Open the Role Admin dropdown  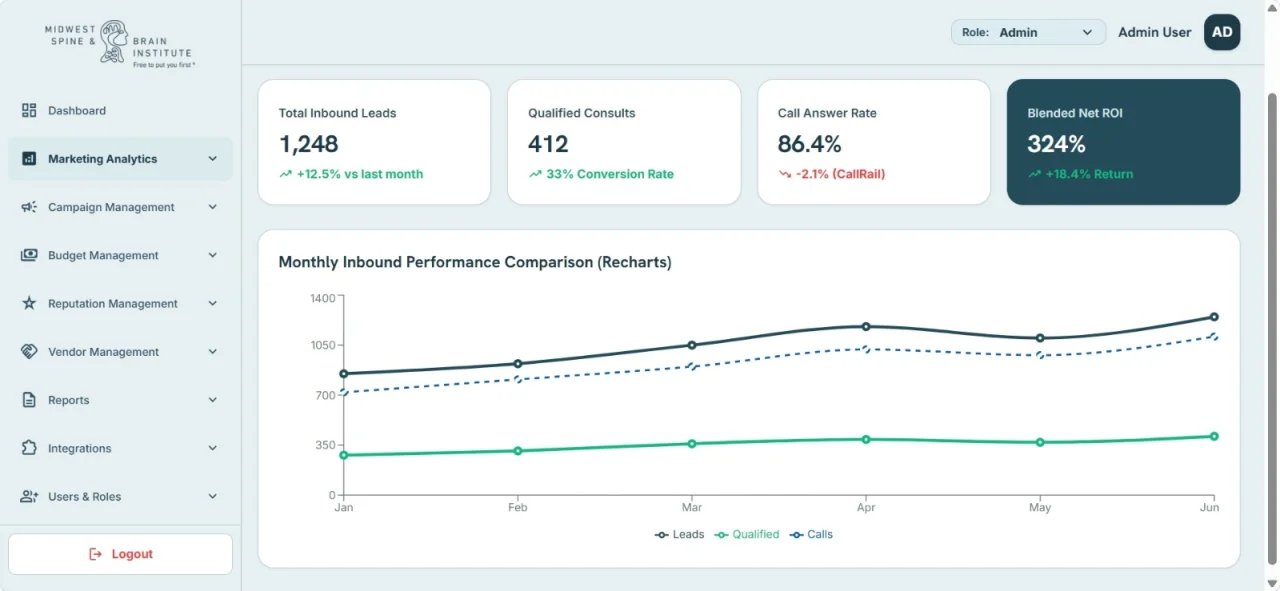coord(1028,32)
